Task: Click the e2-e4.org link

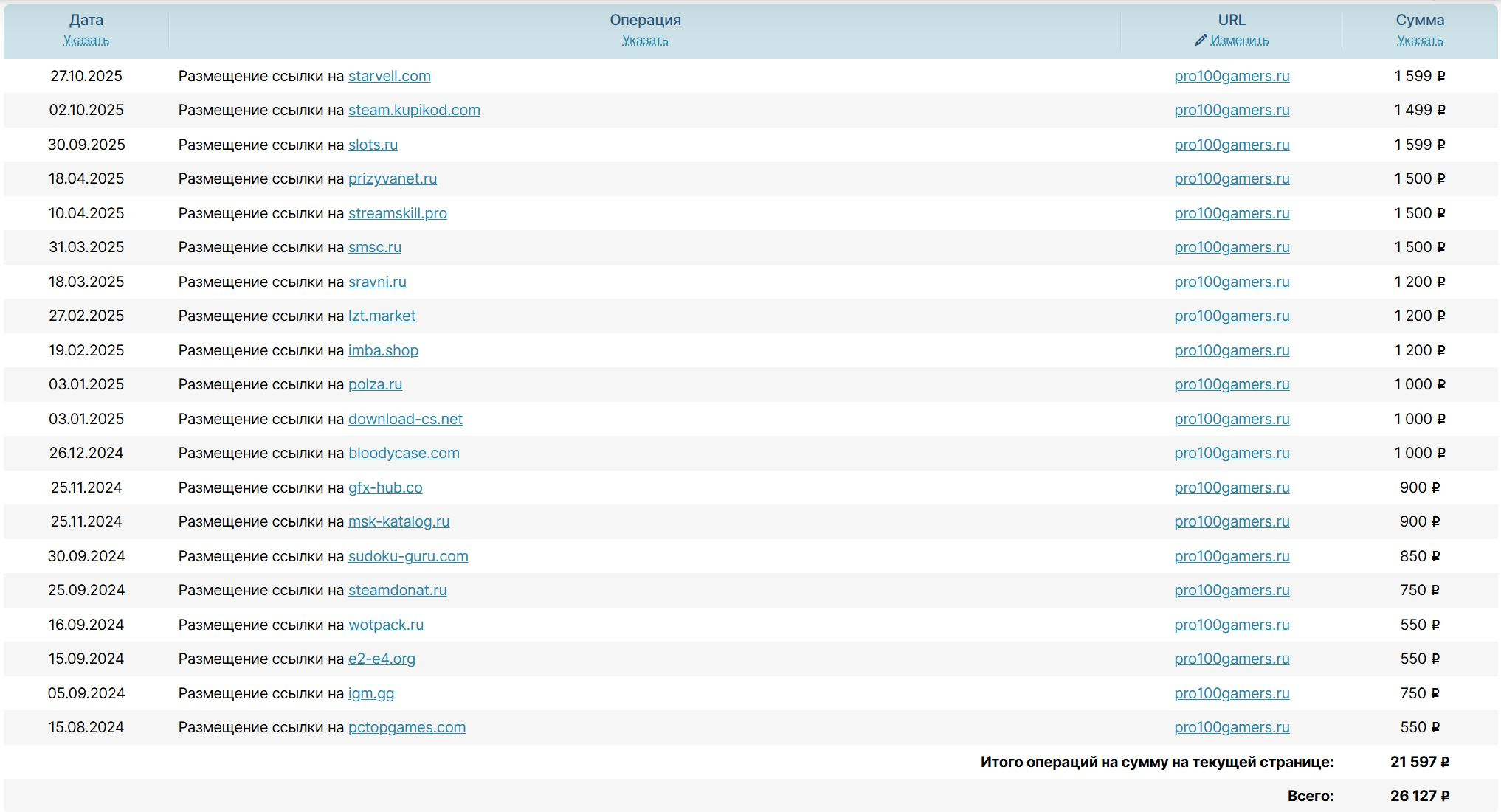Action: coord(382,659)
